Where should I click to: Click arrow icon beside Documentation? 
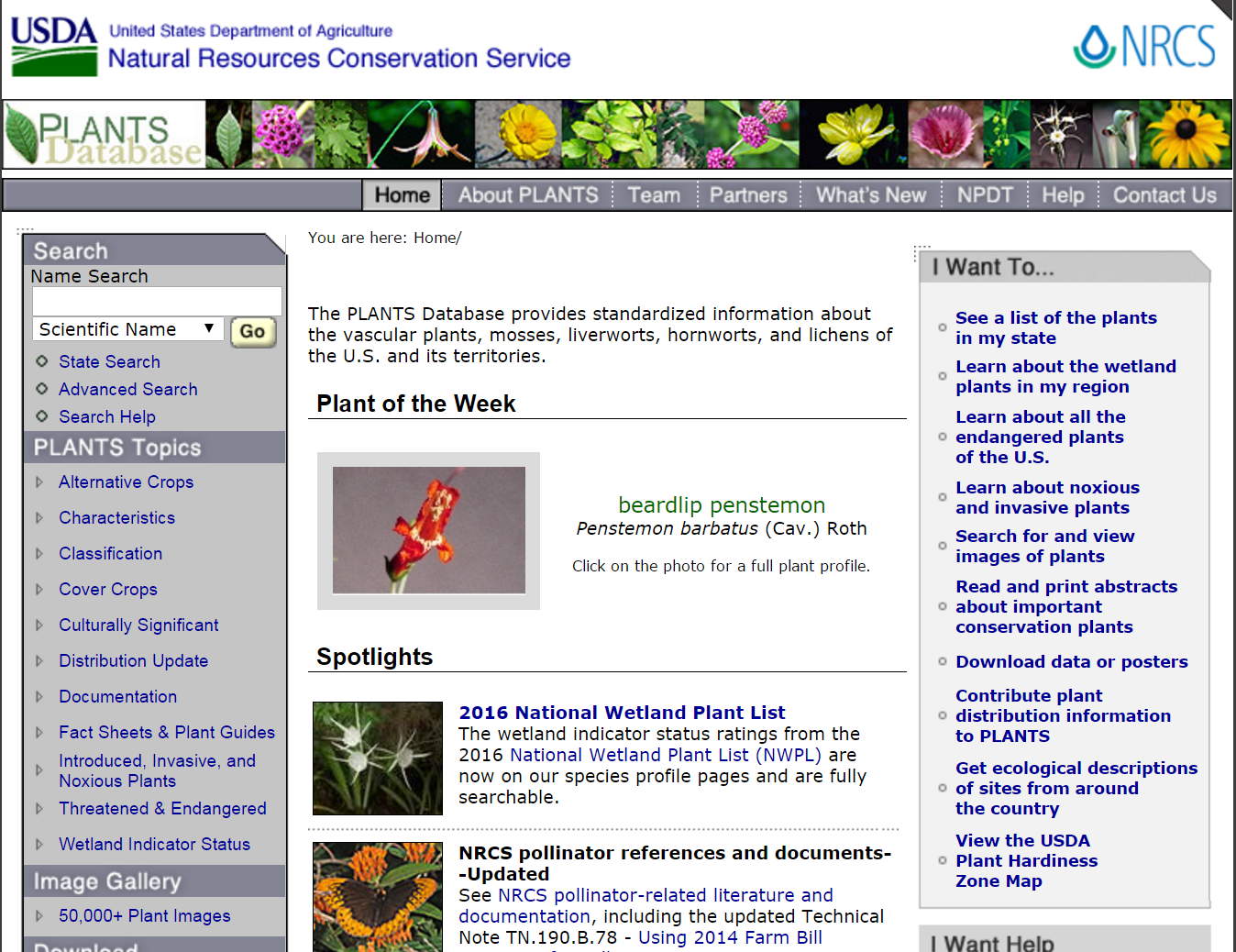pos(39,697)
